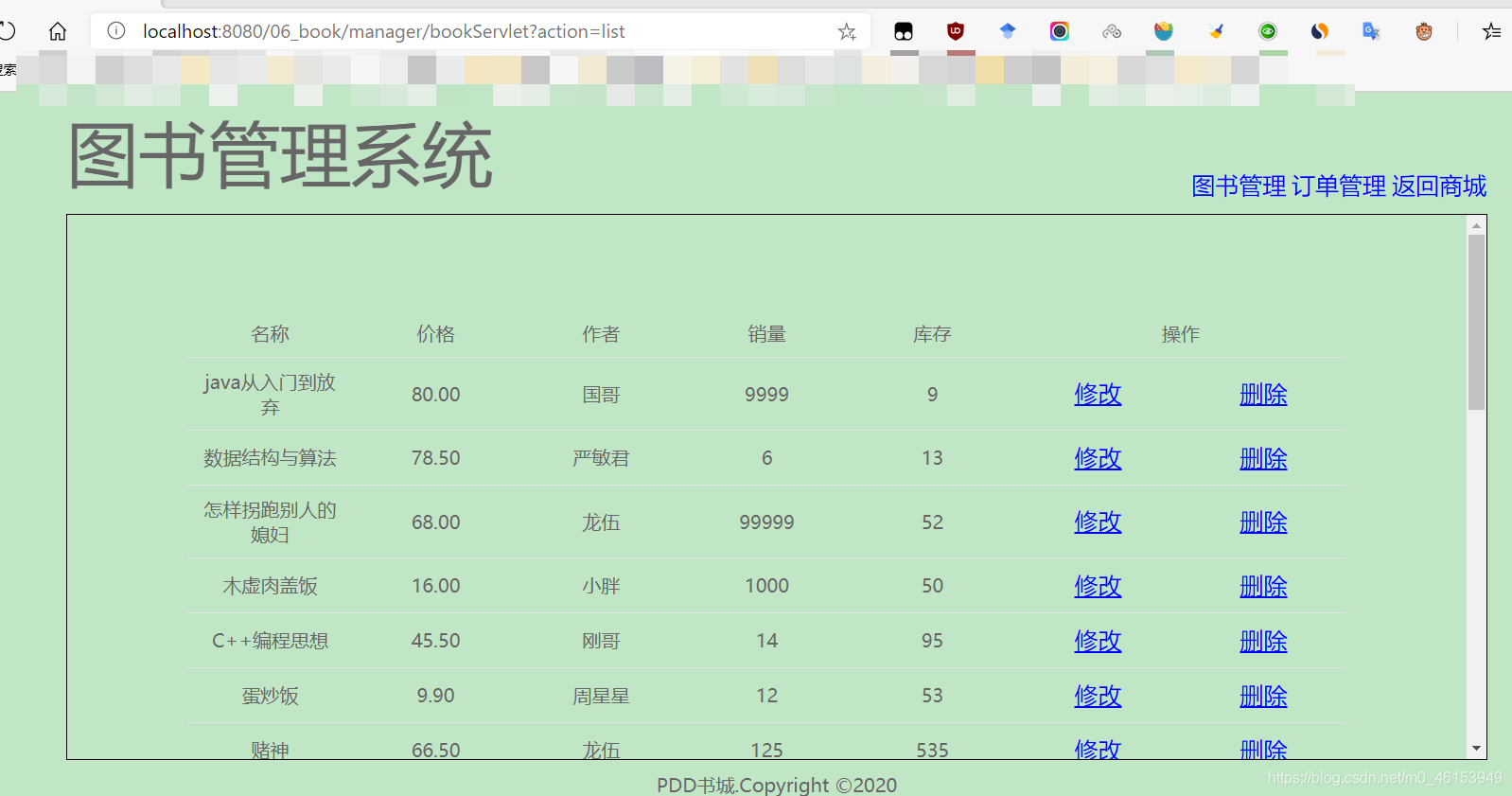
Task: Delete the 蛋炒饭 entry
Action: pyautogui.click(x=1264, y=697)
